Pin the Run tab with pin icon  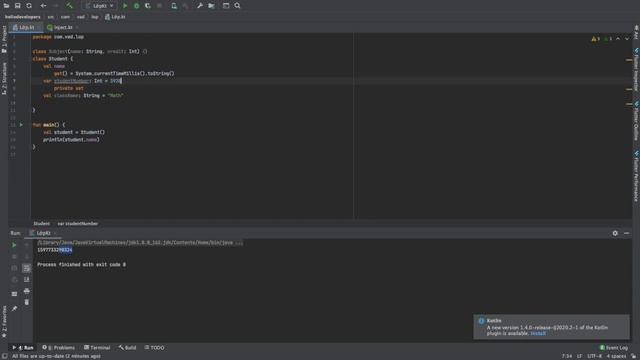14,309
